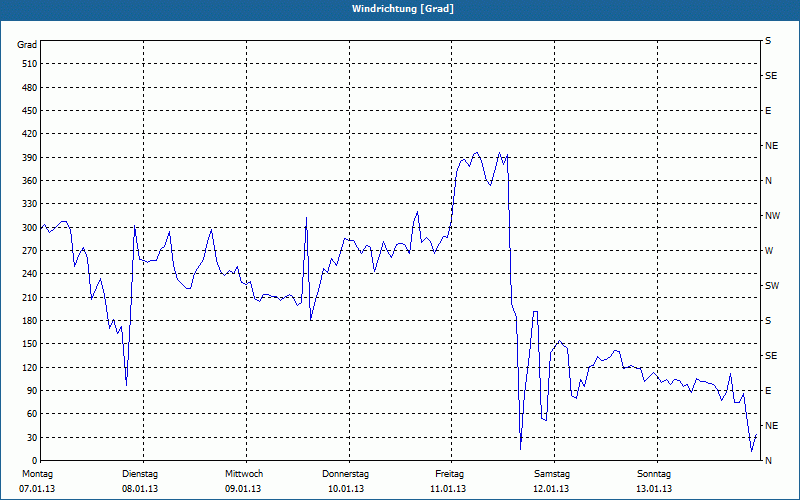
Task: Click the 'Sonntag' day label
Action: tap(654, 474)
